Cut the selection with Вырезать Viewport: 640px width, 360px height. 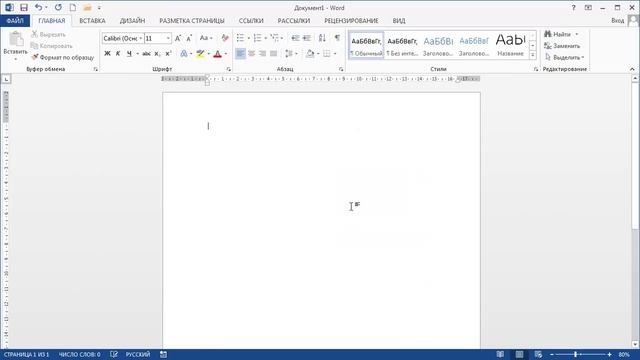[x=49, y=35]
